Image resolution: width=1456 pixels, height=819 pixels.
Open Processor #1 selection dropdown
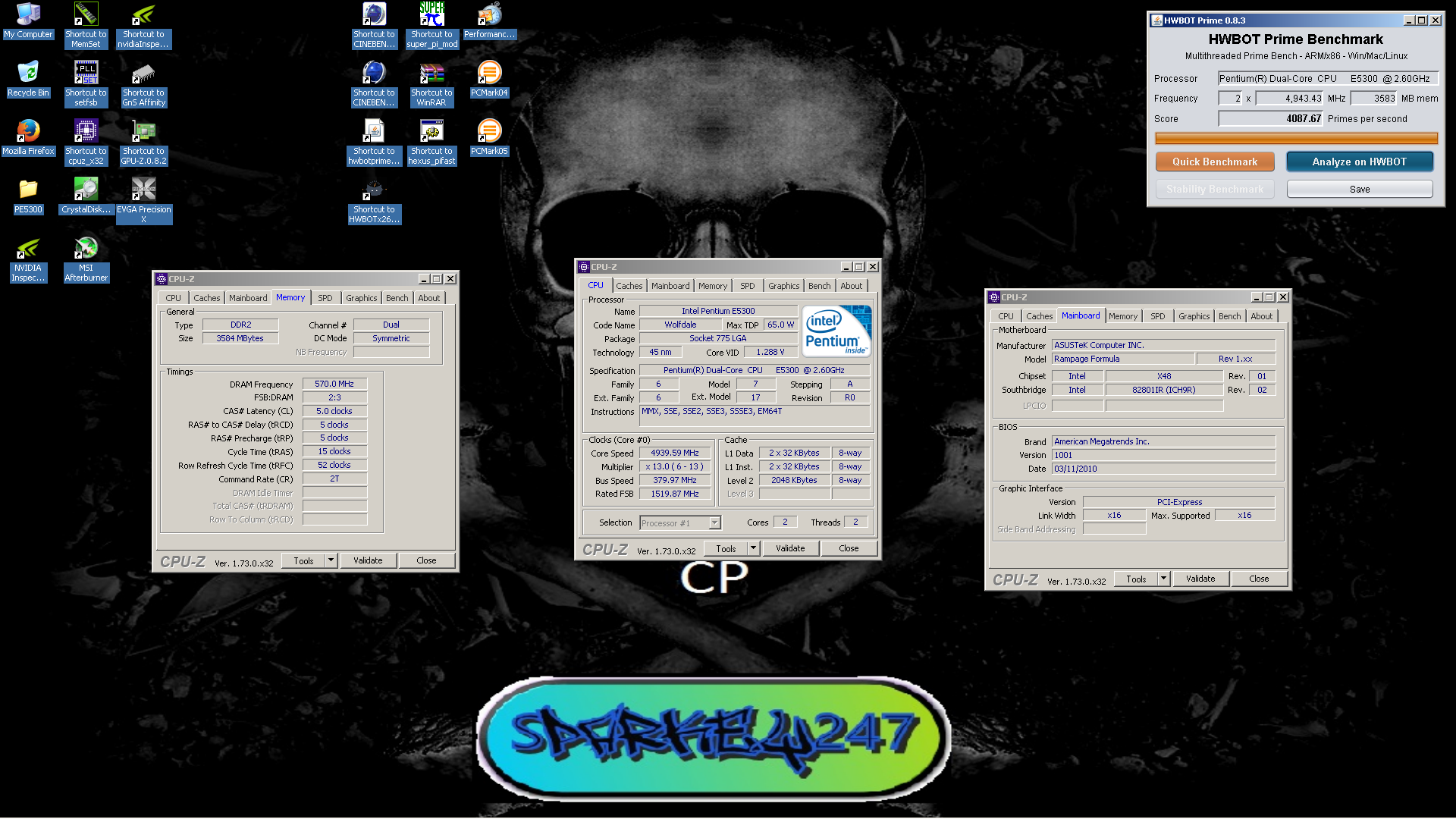pos(680,522)
